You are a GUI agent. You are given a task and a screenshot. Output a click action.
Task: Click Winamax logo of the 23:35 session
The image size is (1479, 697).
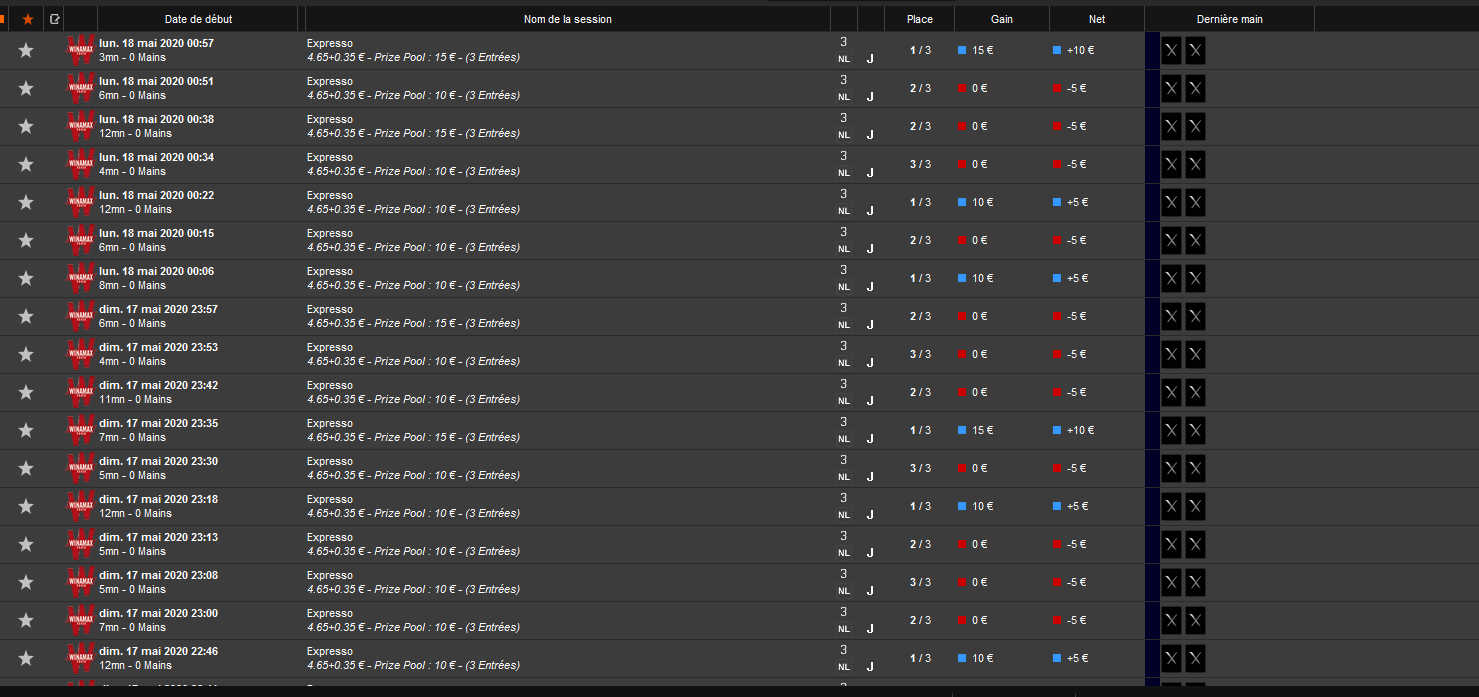(81, 430)
